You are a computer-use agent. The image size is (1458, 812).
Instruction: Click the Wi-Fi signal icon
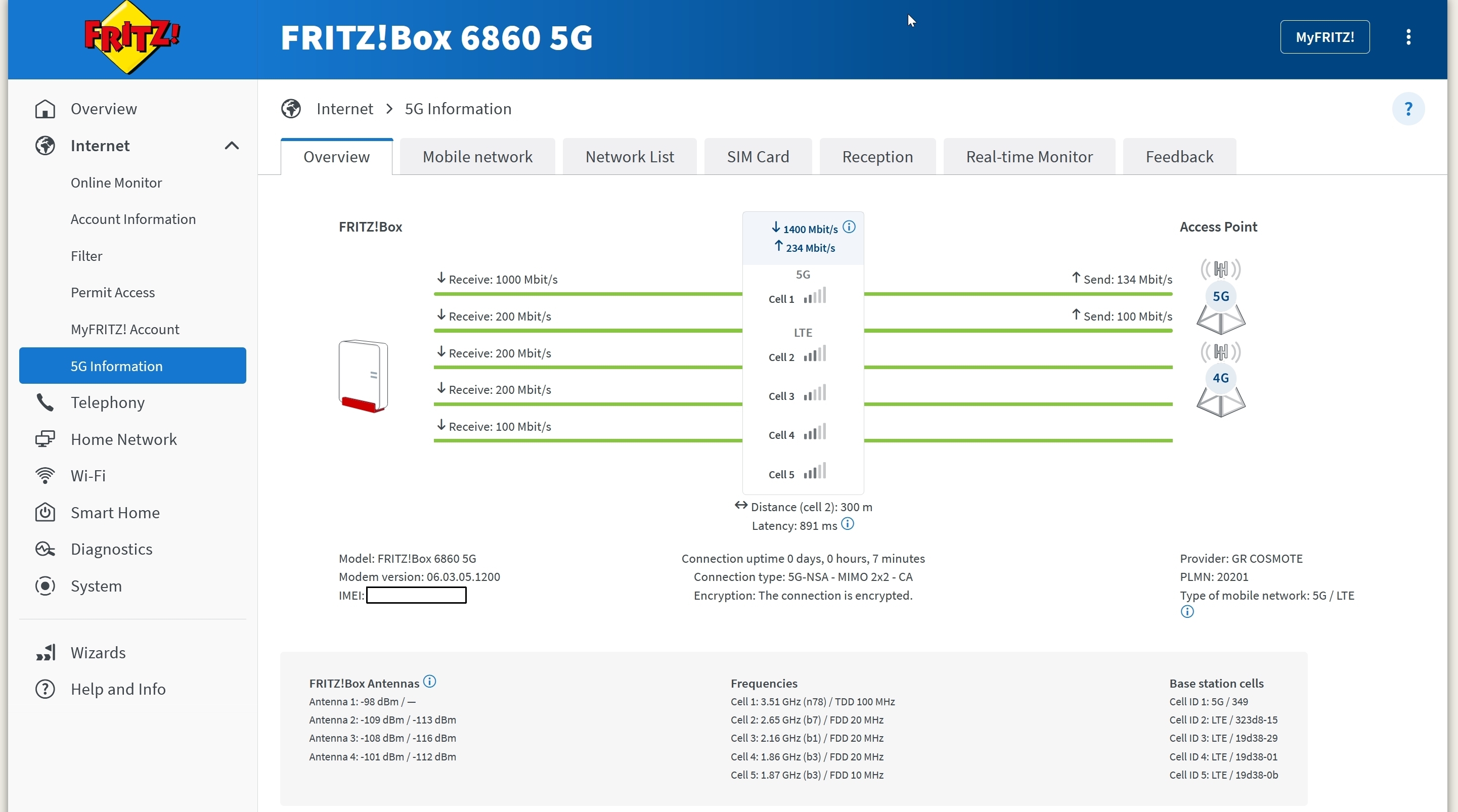pos(46,475)
